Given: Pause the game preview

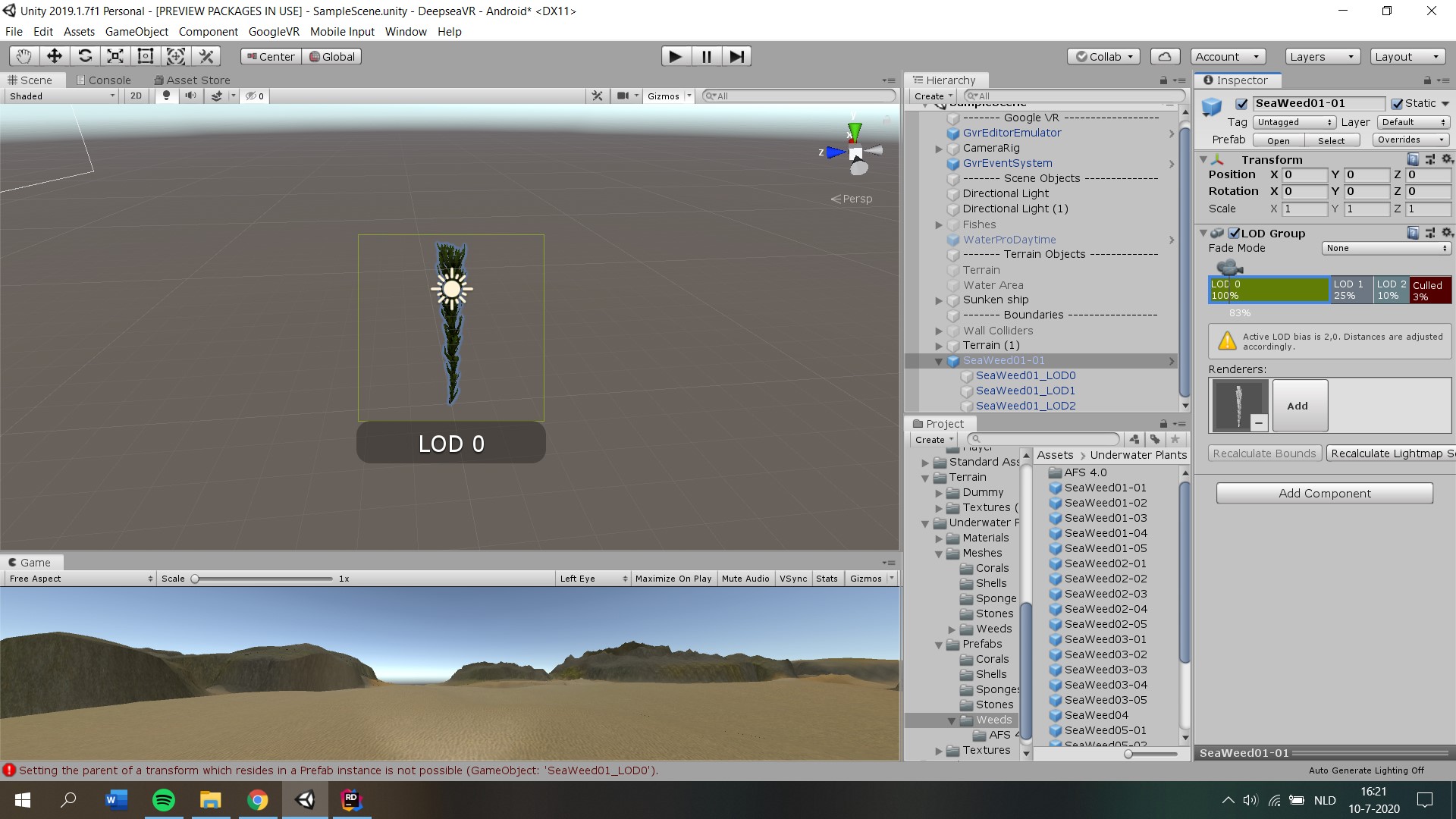Looking at the screenshot, I should [x=706, y=56].
